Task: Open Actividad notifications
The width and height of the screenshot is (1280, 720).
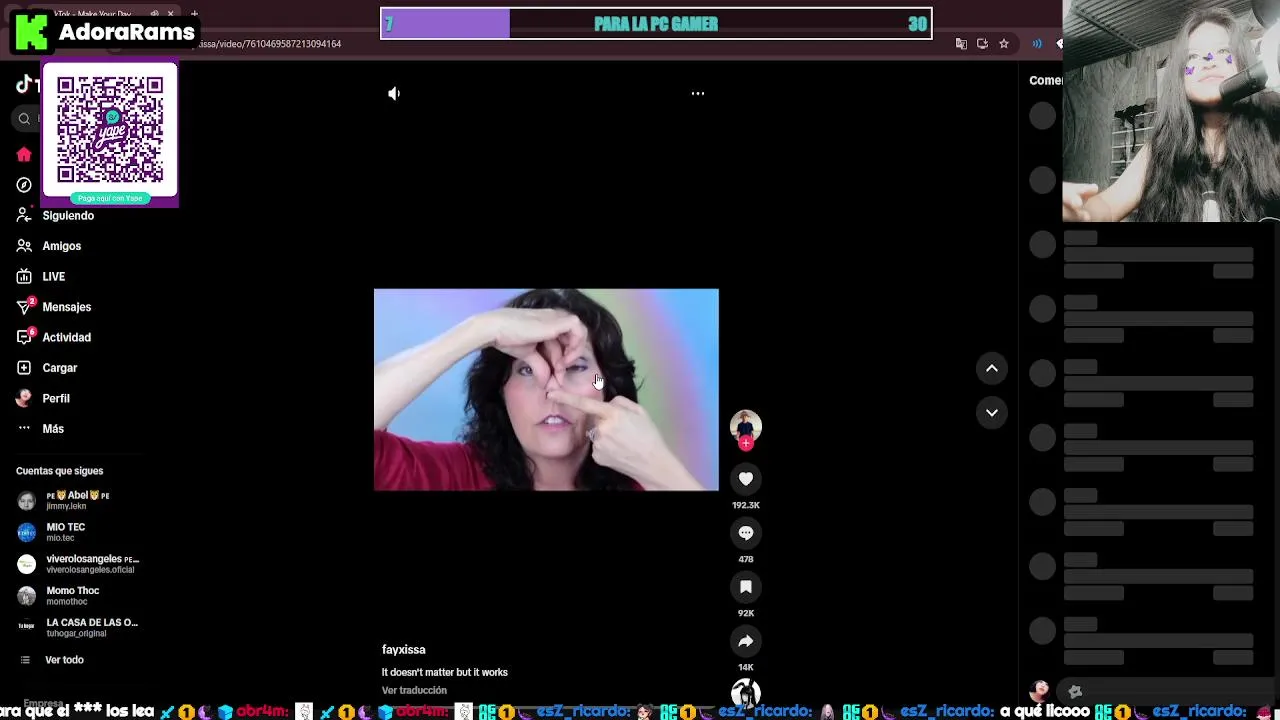Action: point(54,337)
